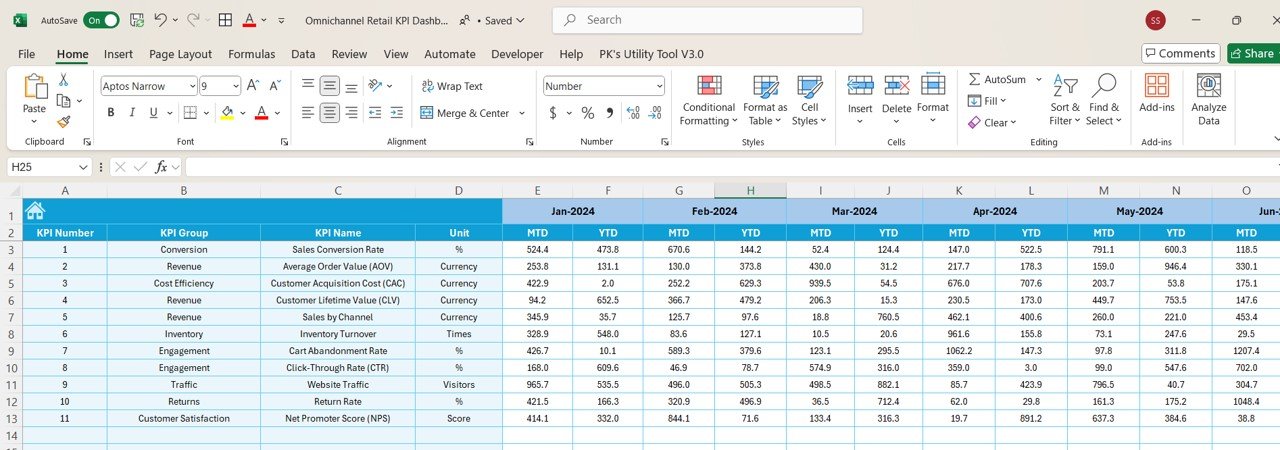Toggle bold formatting
1280x450 pixels.
coord(110,113)
